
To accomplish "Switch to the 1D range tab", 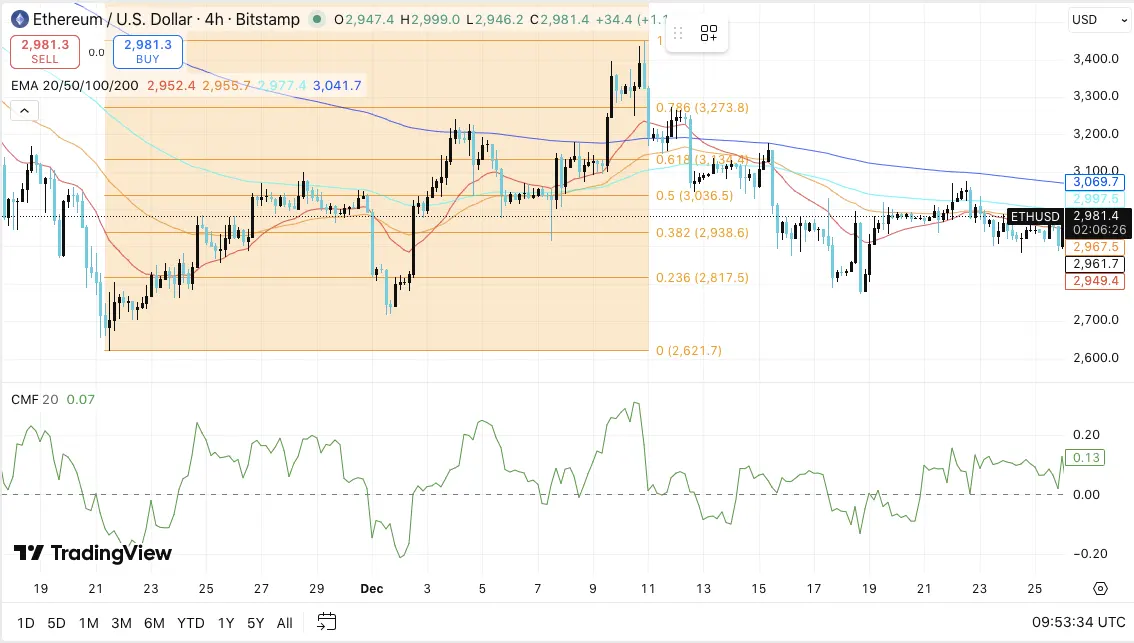I will (25, 622).
